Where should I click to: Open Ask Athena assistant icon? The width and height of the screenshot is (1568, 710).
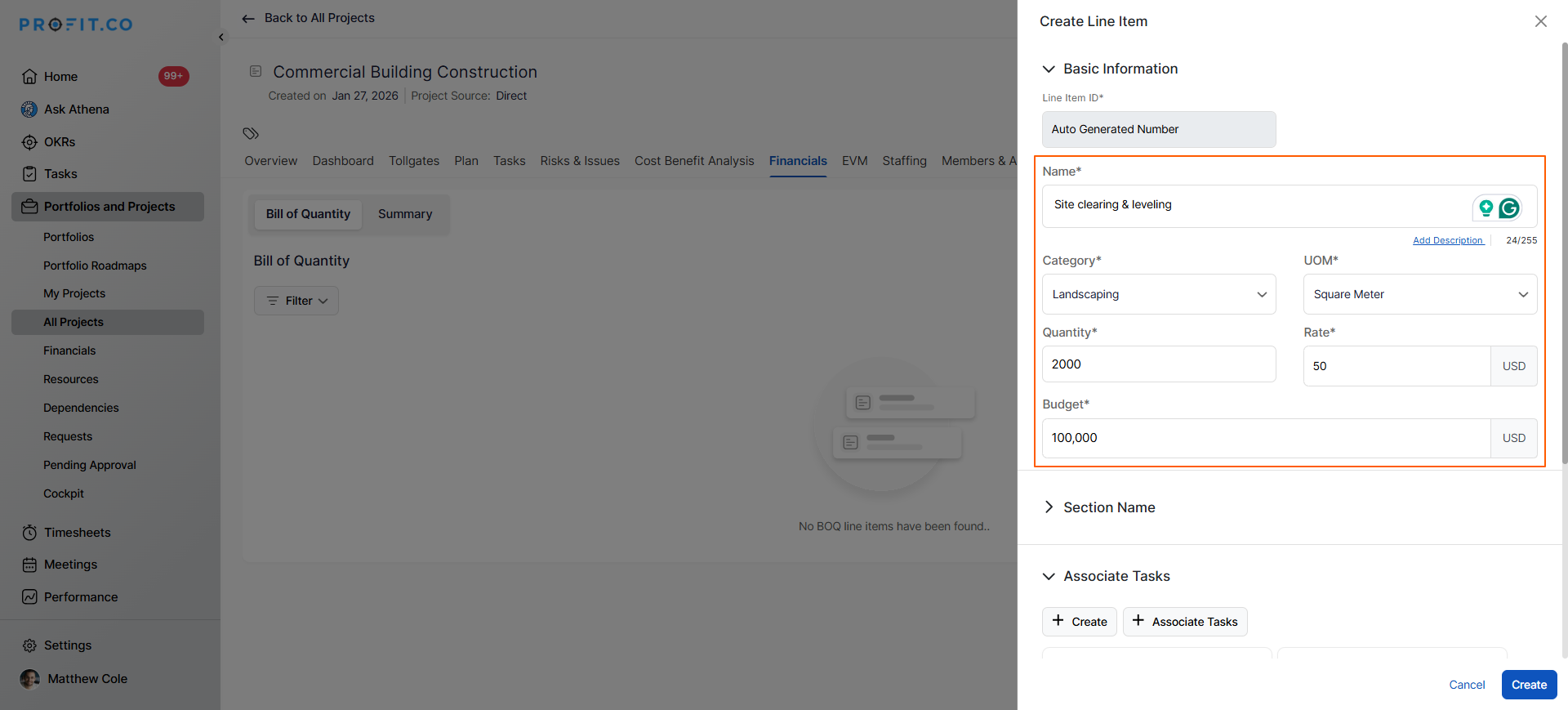tap(29, 109)
